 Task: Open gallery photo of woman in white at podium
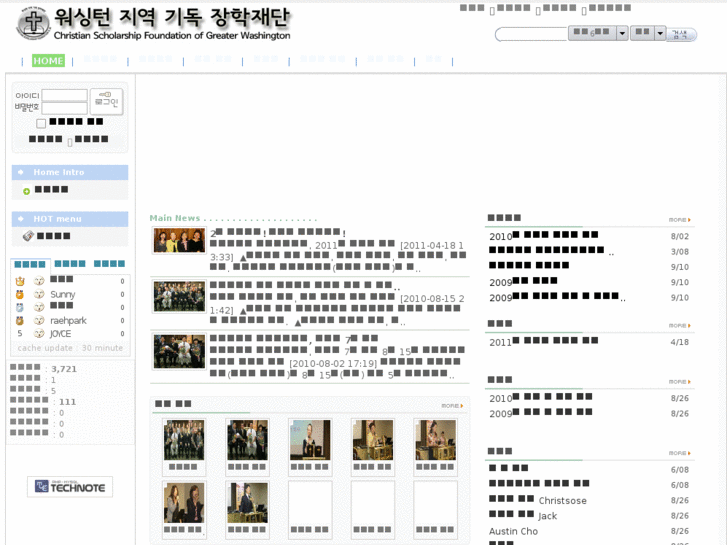click(310, 440)
